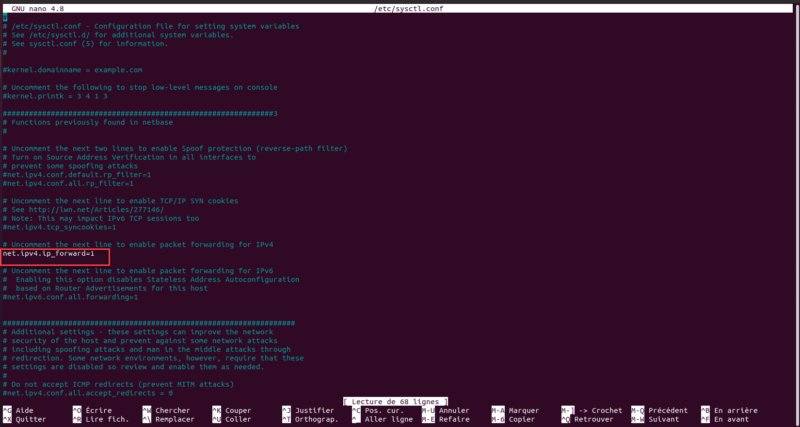Click the /etc/sysctl.conf filename in title bar

(406, 9)
